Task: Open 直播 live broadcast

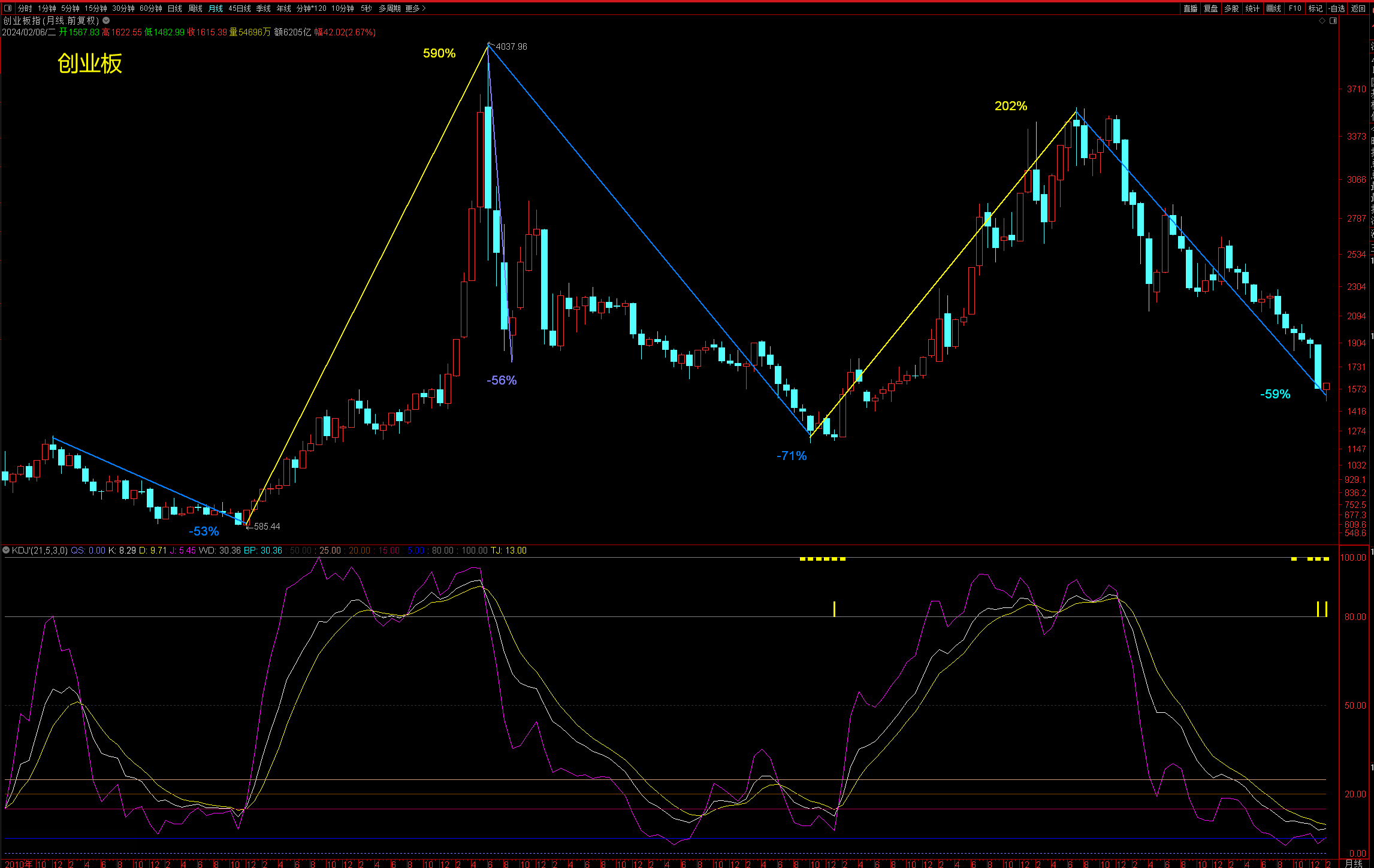Action: [x=1190, y=8]
